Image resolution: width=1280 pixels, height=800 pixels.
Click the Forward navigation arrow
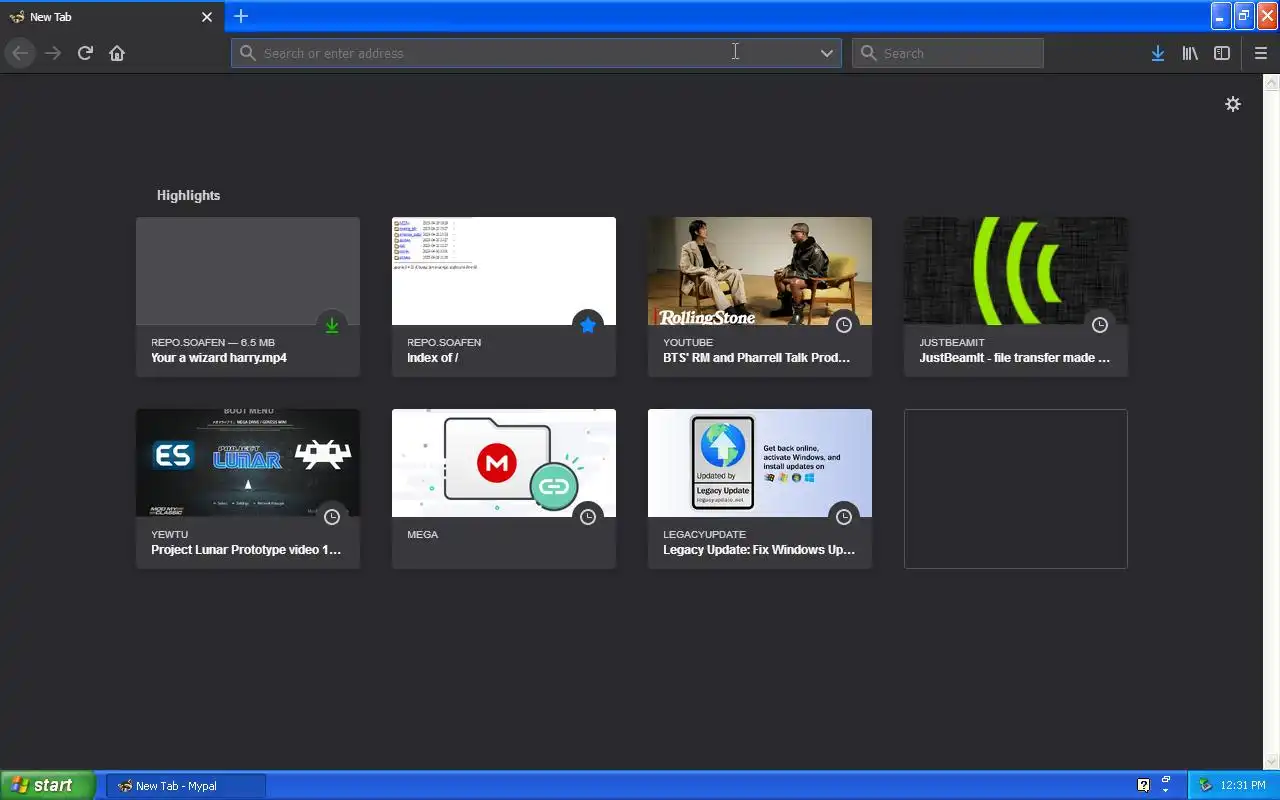point(53,53)
